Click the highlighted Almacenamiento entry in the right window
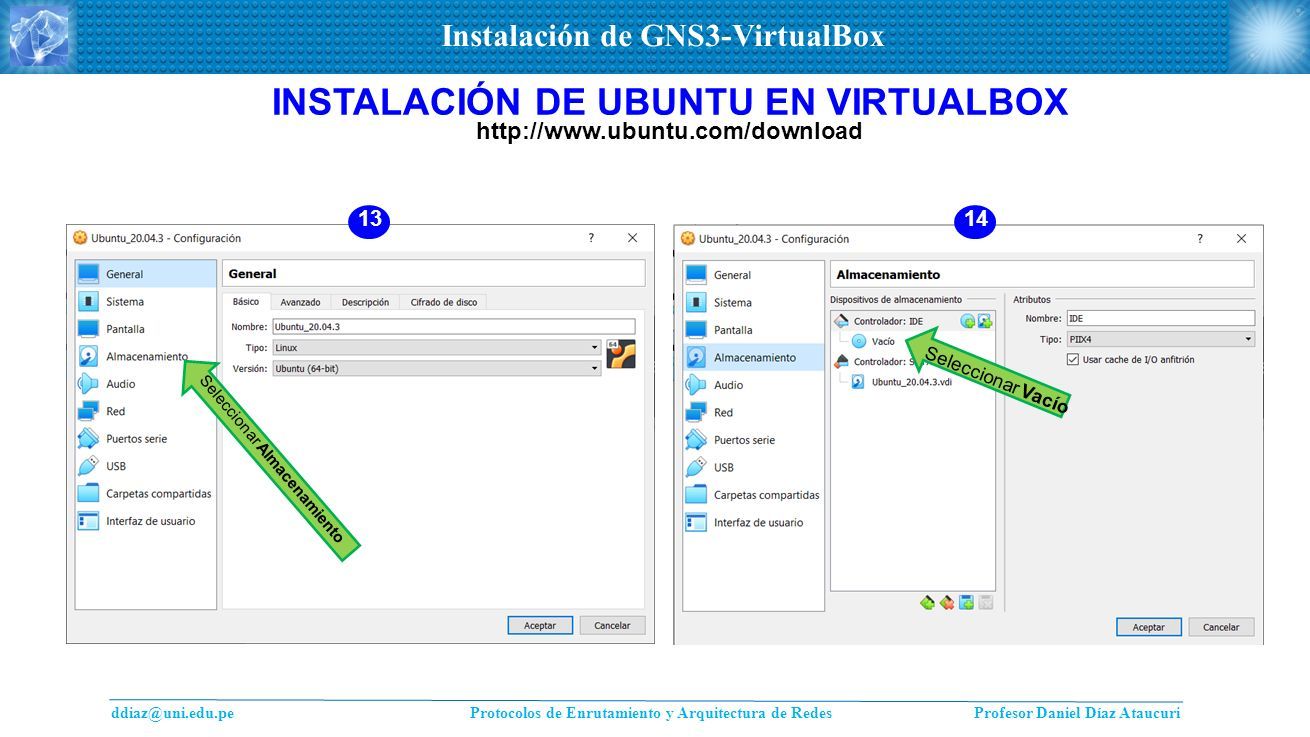 point(754,357)
